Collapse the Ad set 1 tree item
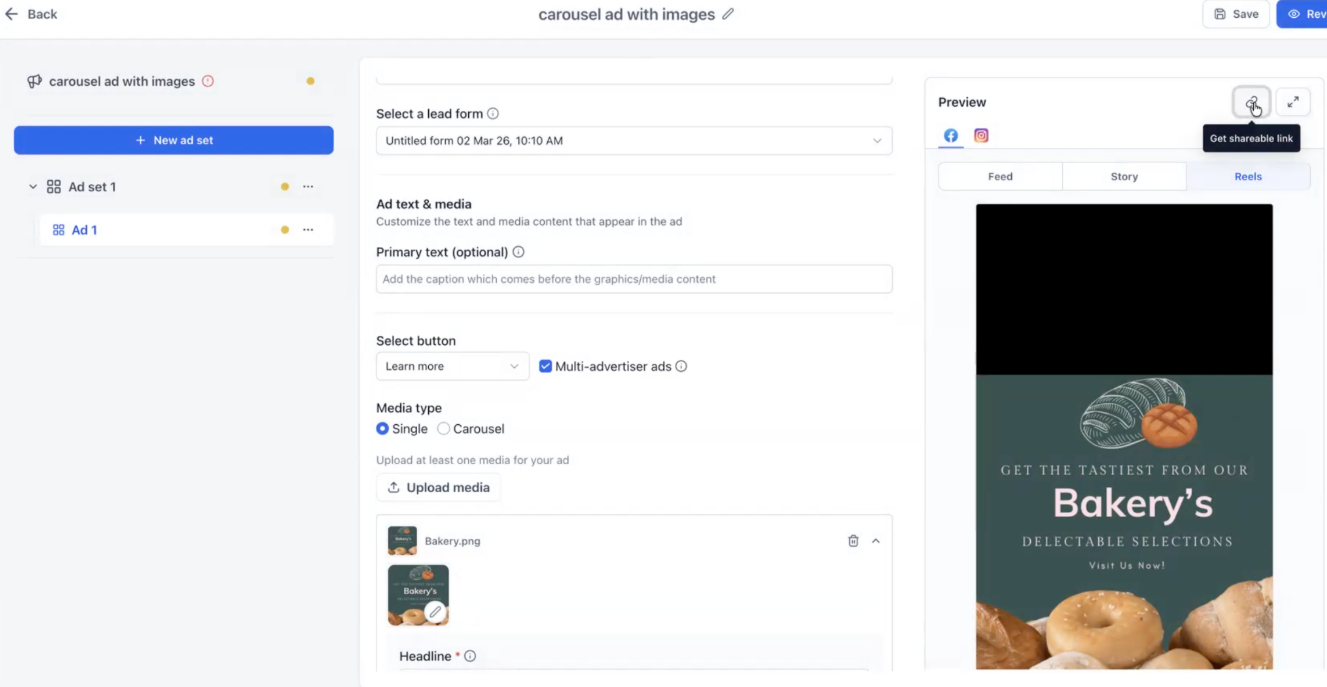 click(33, 187)
